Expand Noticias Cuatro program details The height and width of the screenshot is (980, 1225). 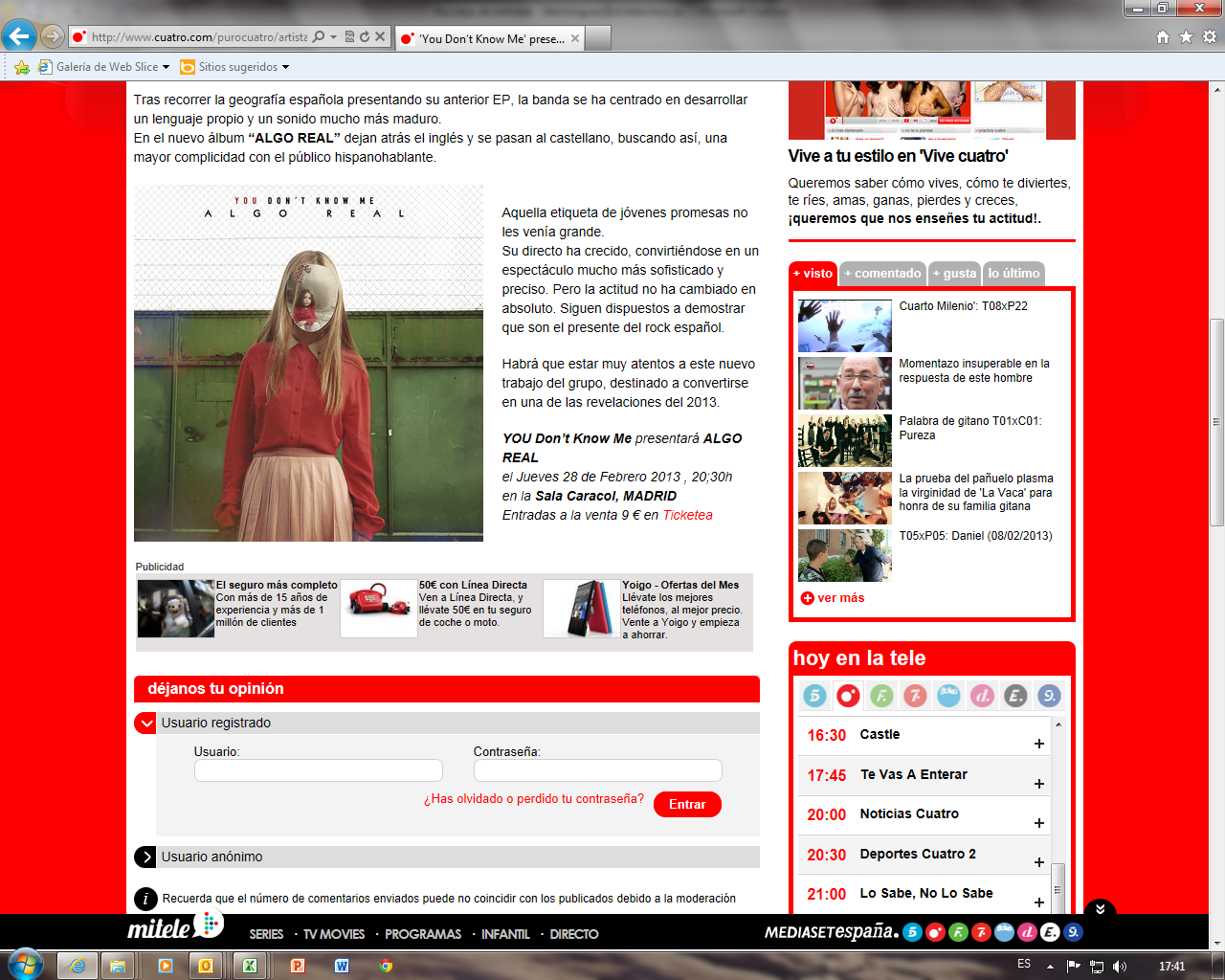coord(1038,823)
